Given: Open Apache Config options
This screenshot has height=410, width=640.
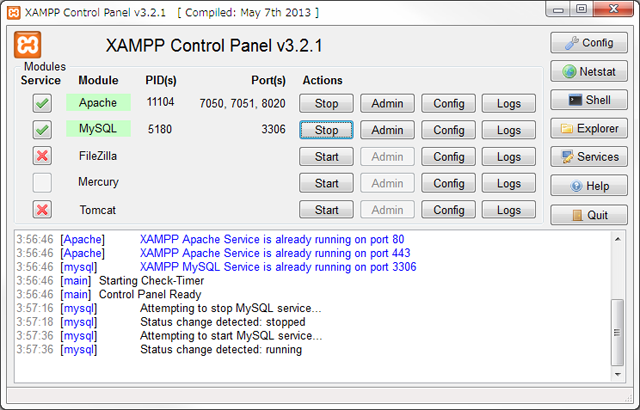Looking at the screenshot, I should pos(448,103).
